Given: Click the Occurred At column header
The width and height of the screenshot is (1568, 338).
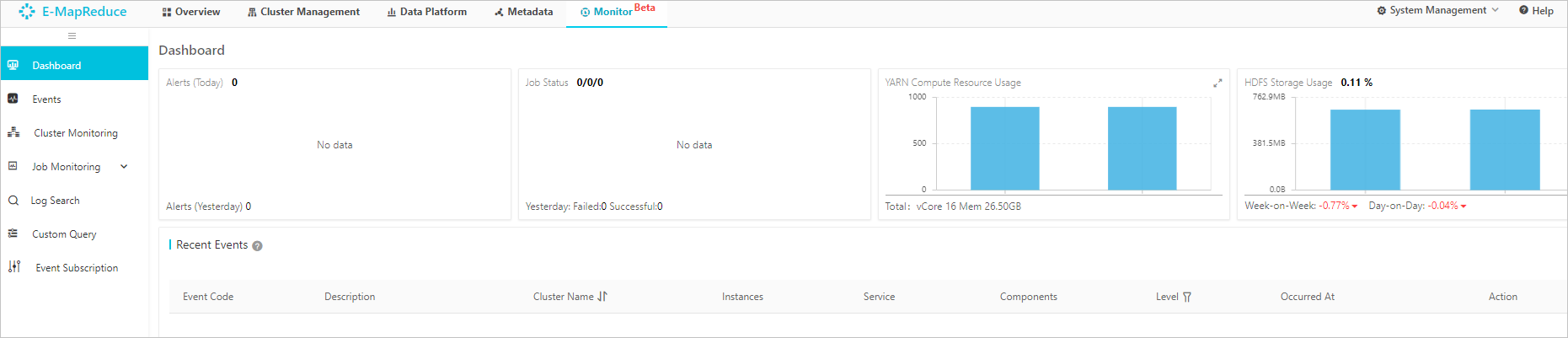Looking at the screenshot, I should pyautogui.click(x=1307, y=297).
